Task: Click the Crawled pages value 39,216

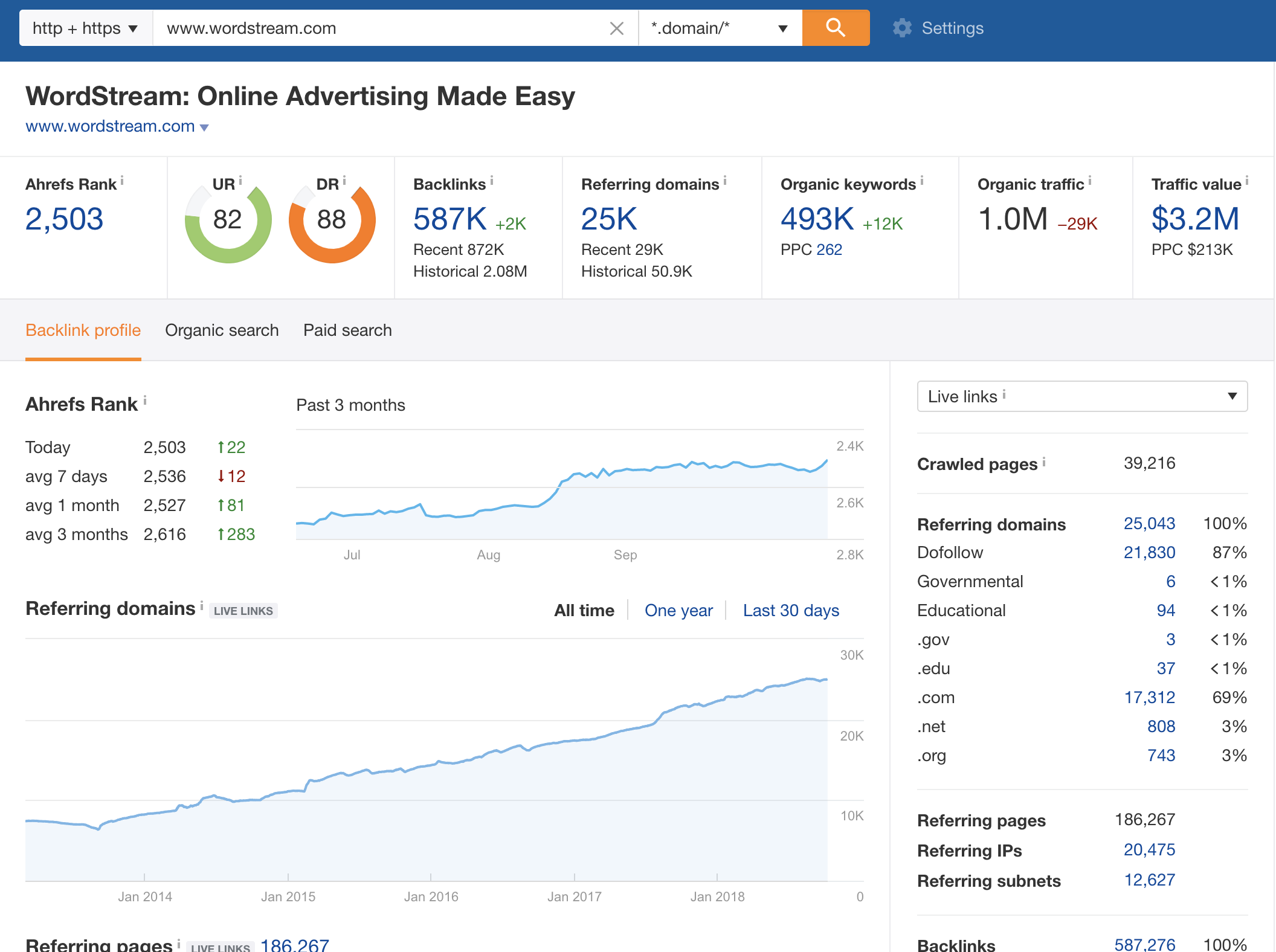Action: tap(1150, 463)
